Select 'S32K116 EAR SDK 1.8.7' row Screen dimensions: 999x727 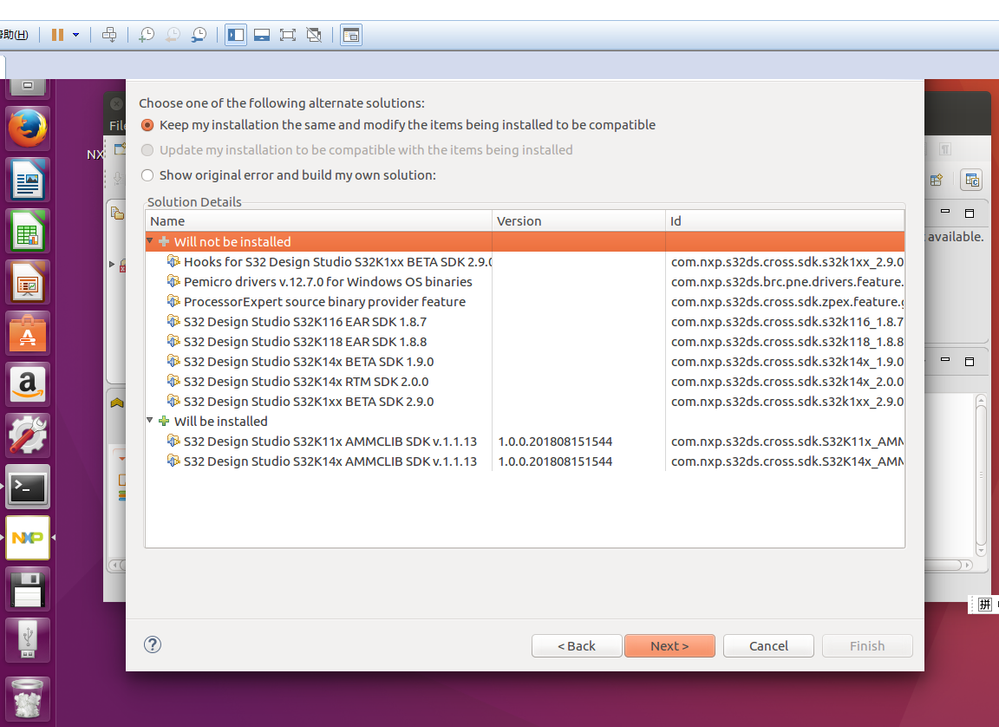[x=525, y=322]
